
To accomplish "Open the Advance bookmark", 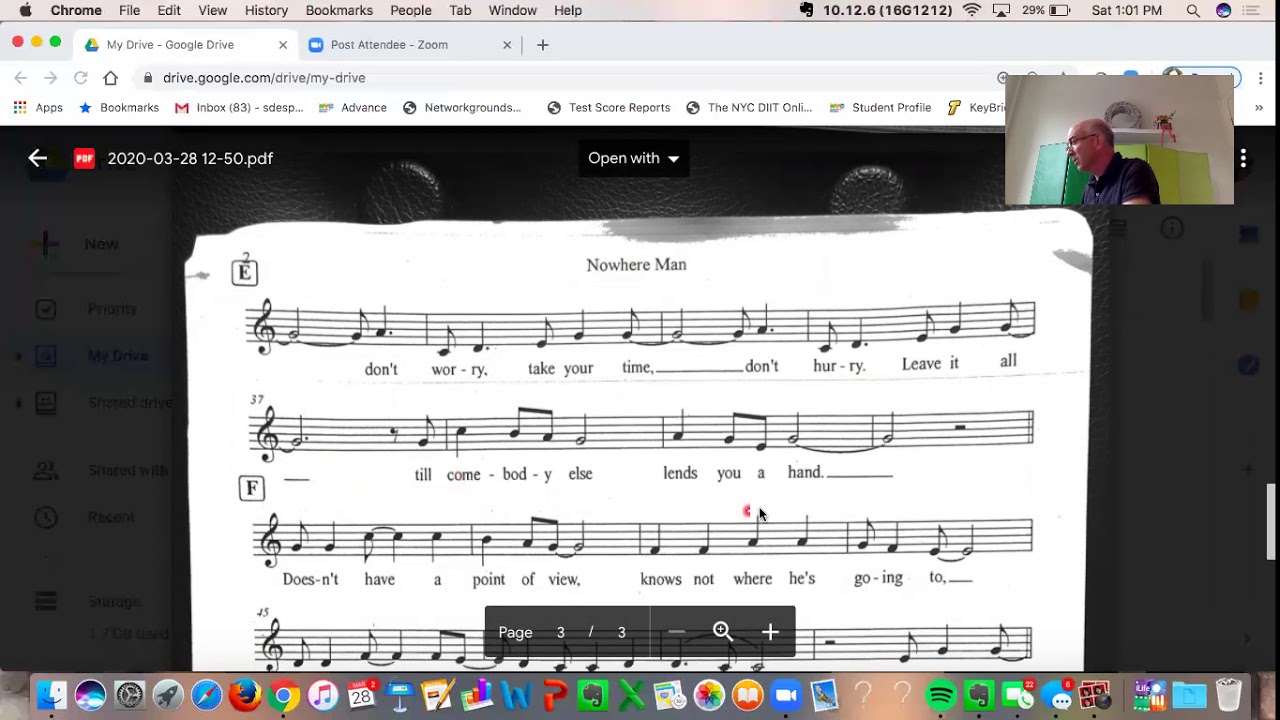I will [353, 108].
